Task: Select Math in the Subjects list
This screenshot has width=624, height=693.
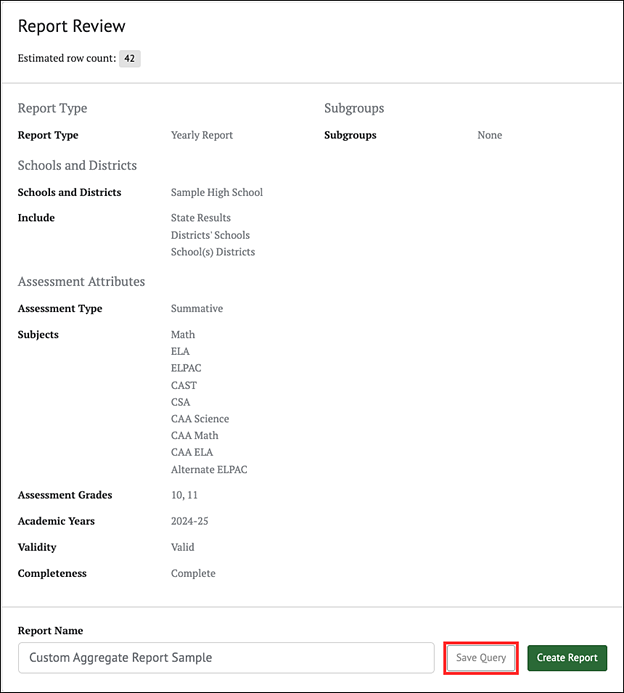Action: [x=183, y=335]
